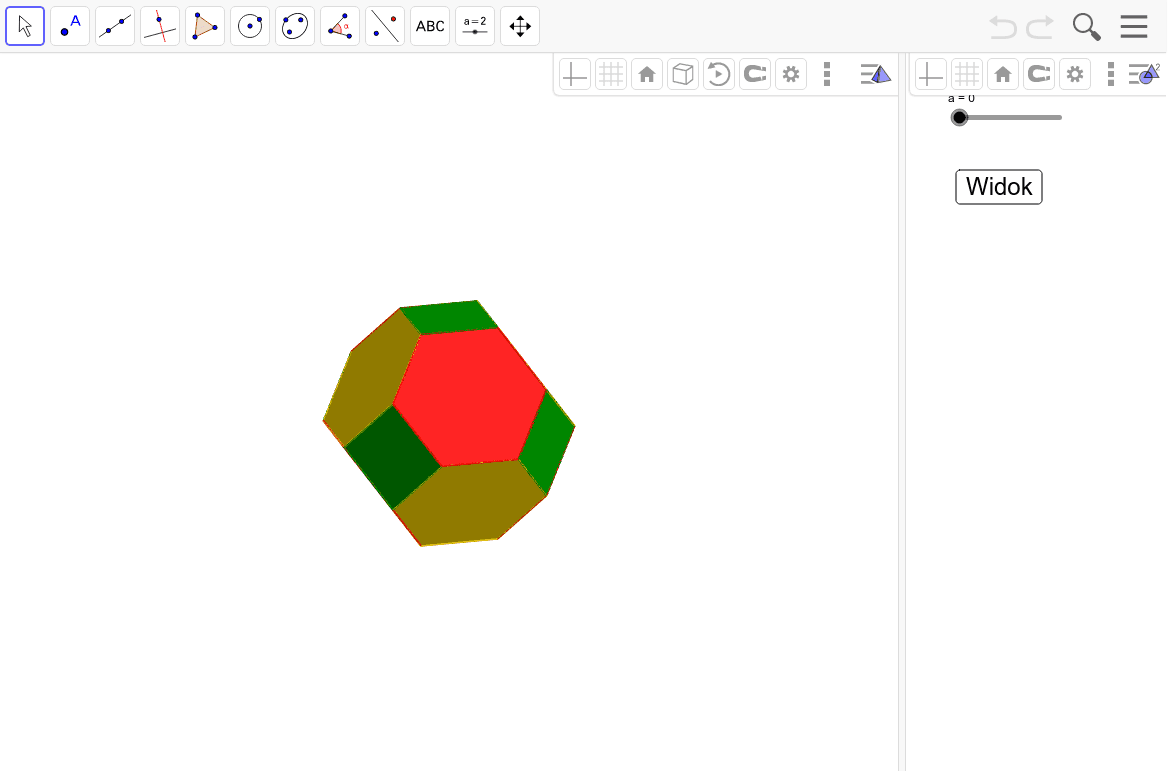The height and width of the screenshot is (773, 1168).
Task: Open 3D view settings gear
Action: [791, 74]
